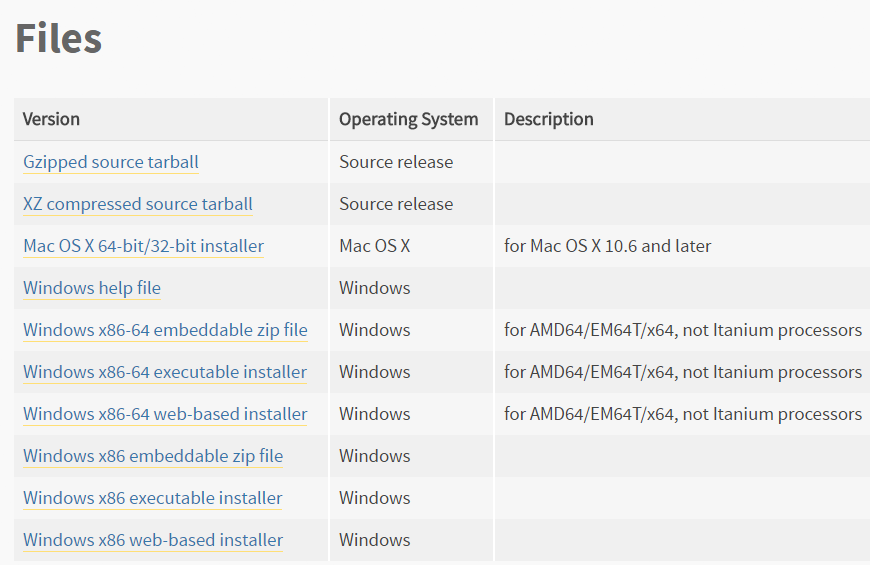Open Windows x86 executable installer link
Image resolution: width=870 pixels, height=565 pixels.
point(153,498)
